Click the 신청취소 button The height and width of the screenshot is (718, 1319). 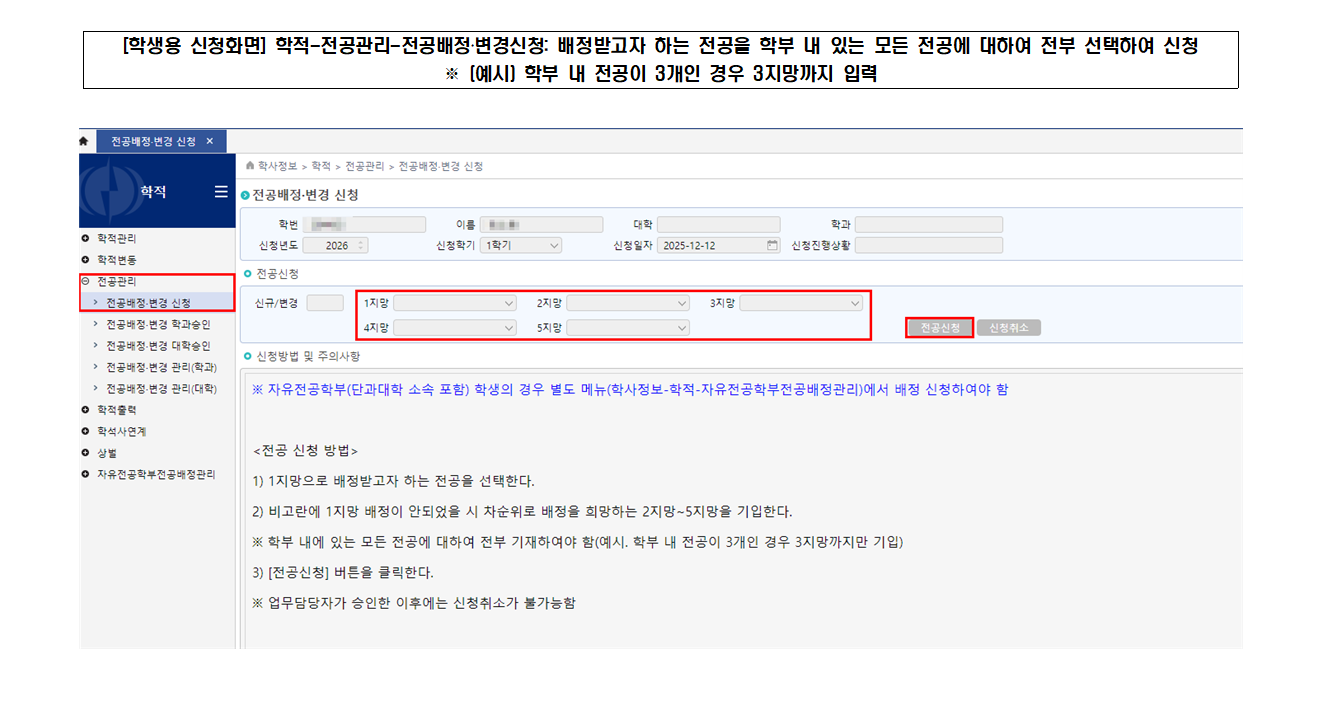1008,328
